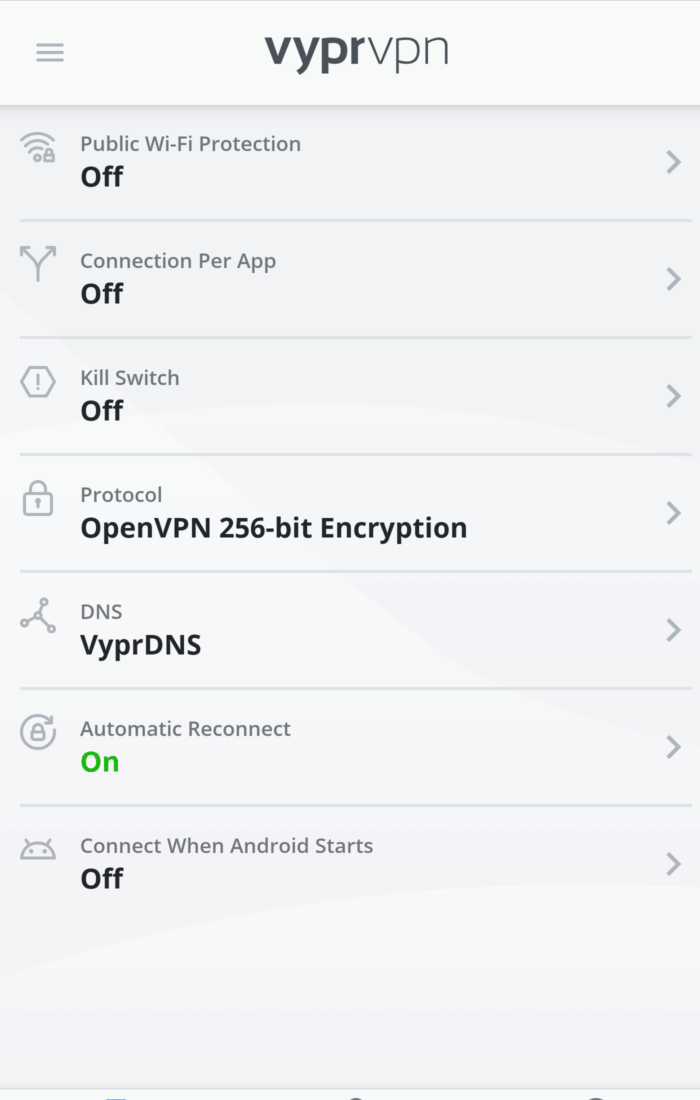Click the Public Wi-Fi Protection wifi-lock icon
Viewport: 700px width, 1100px height.
click(x=38, y=147)
